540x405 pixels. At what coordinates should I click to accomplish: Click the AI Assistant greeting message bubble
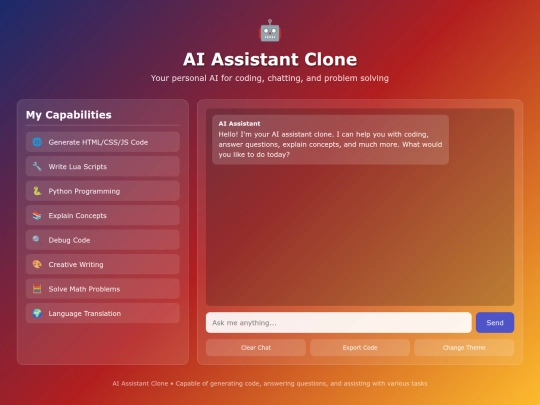330,139
